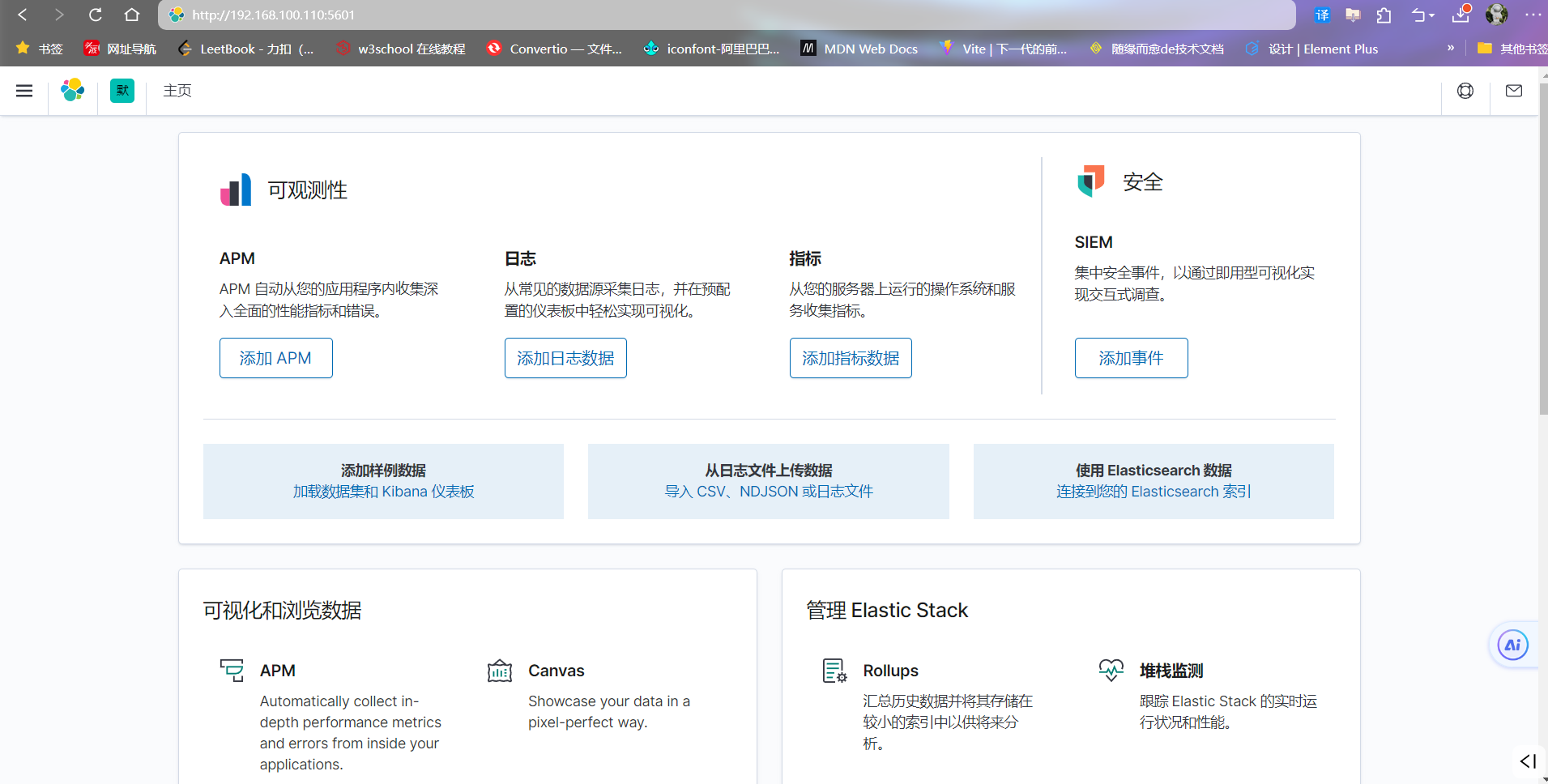Click the 从日志文件上传数据 card title
Viewport: 1548px width, 784px height.
[769, 471]
